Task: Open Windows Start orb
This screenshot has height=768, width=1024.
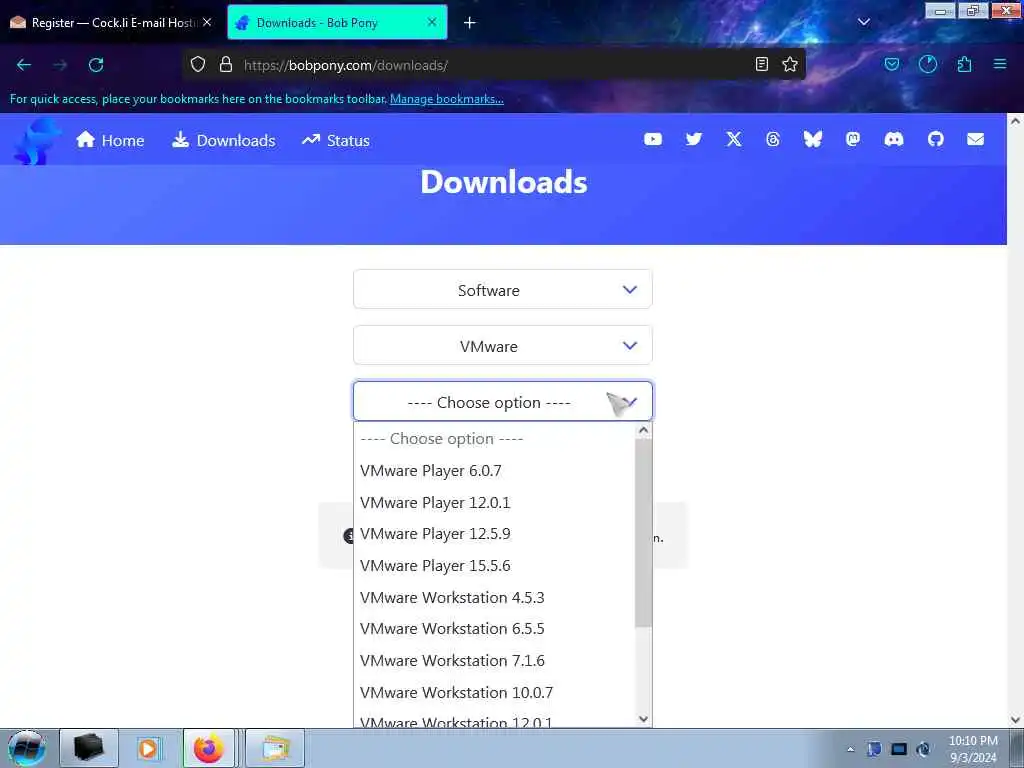Action: (x=26, y=748)
